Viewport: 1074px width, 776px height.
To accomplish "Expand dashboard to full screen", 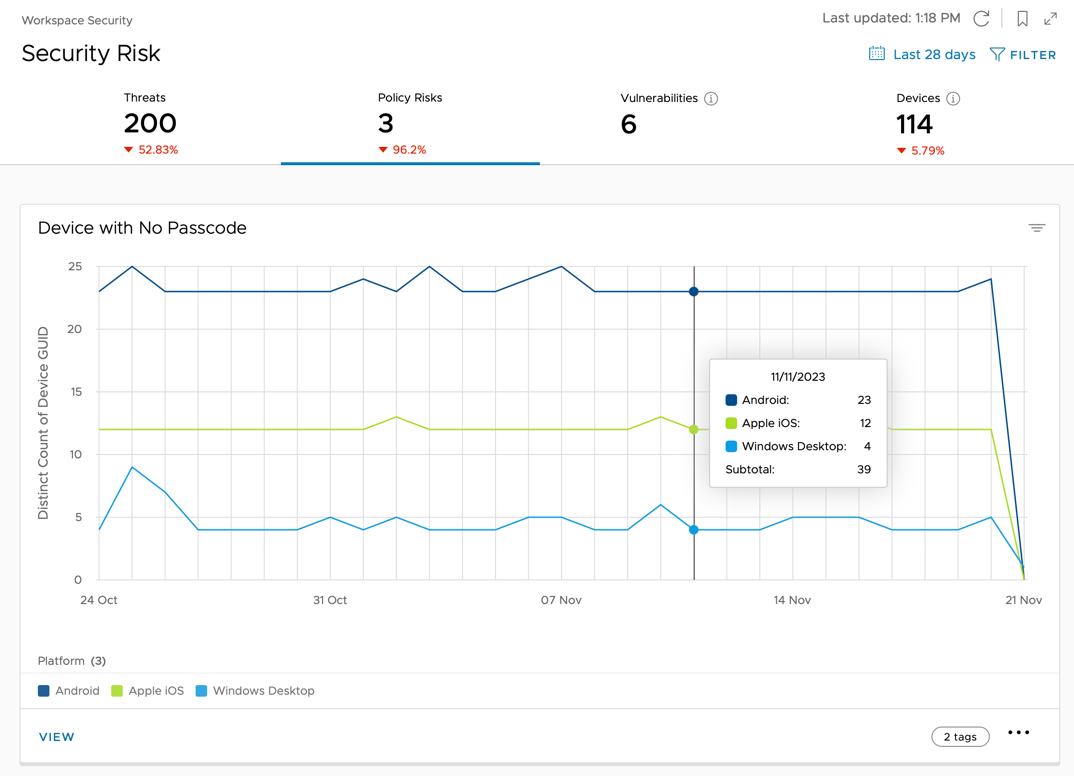I will 1051,18.
